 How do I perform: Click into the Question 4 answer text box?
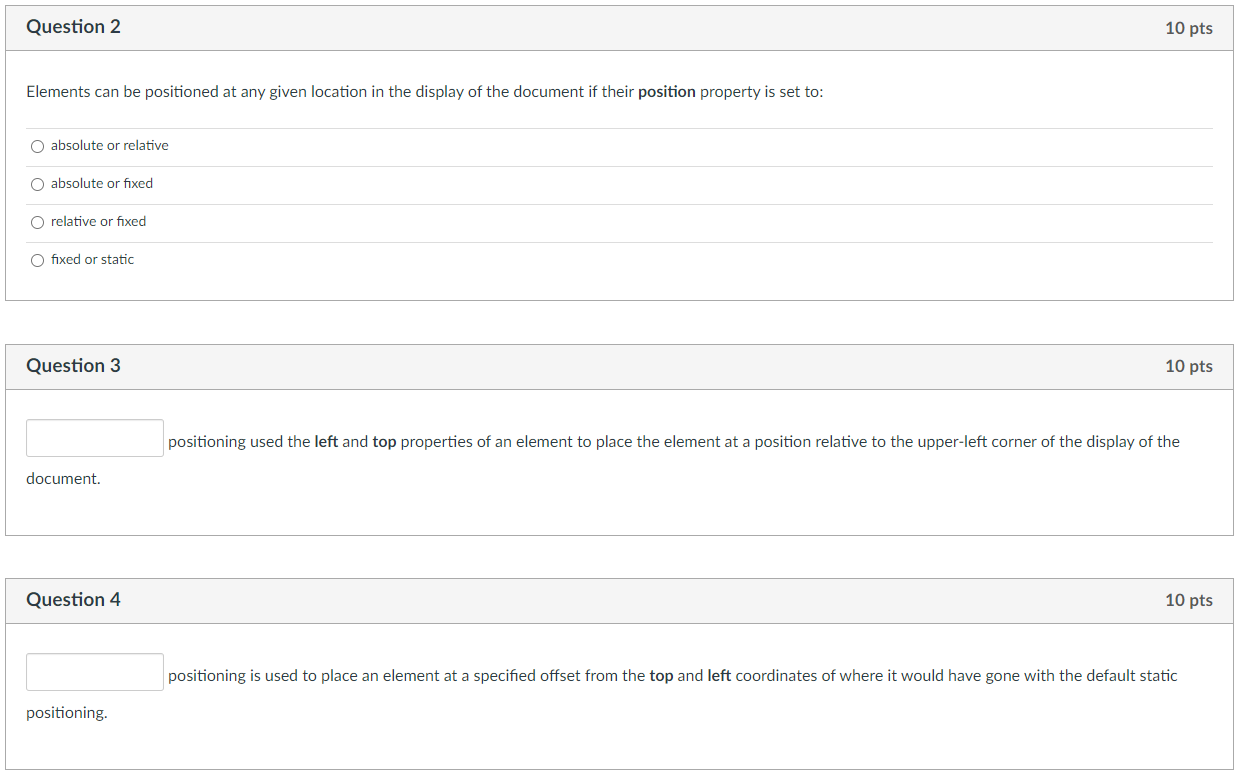(95, 672)
